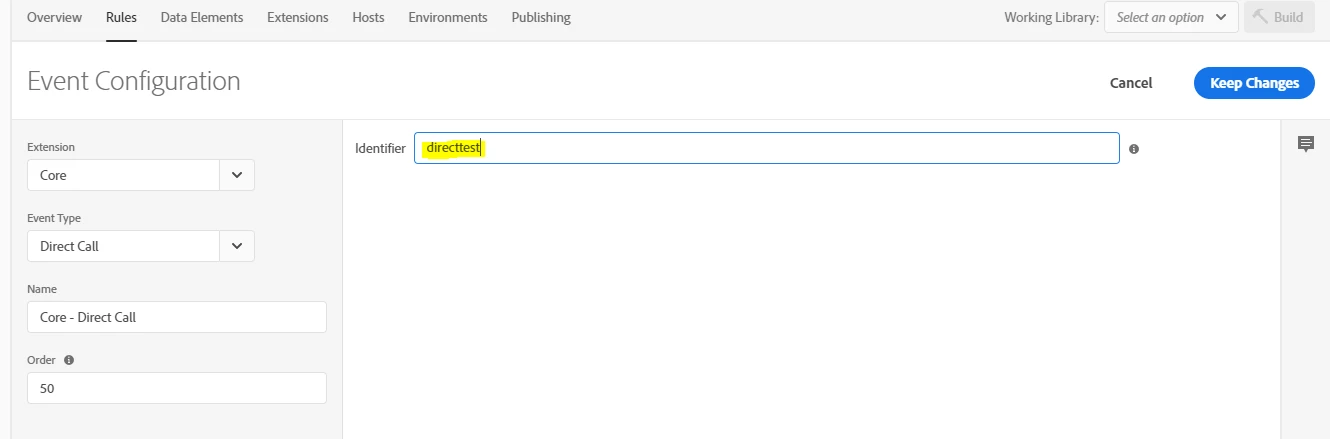Open the Extensions tab
The width and height of the screenshot is (1330, 439).
pyautogui.click(x=297, y=18)
